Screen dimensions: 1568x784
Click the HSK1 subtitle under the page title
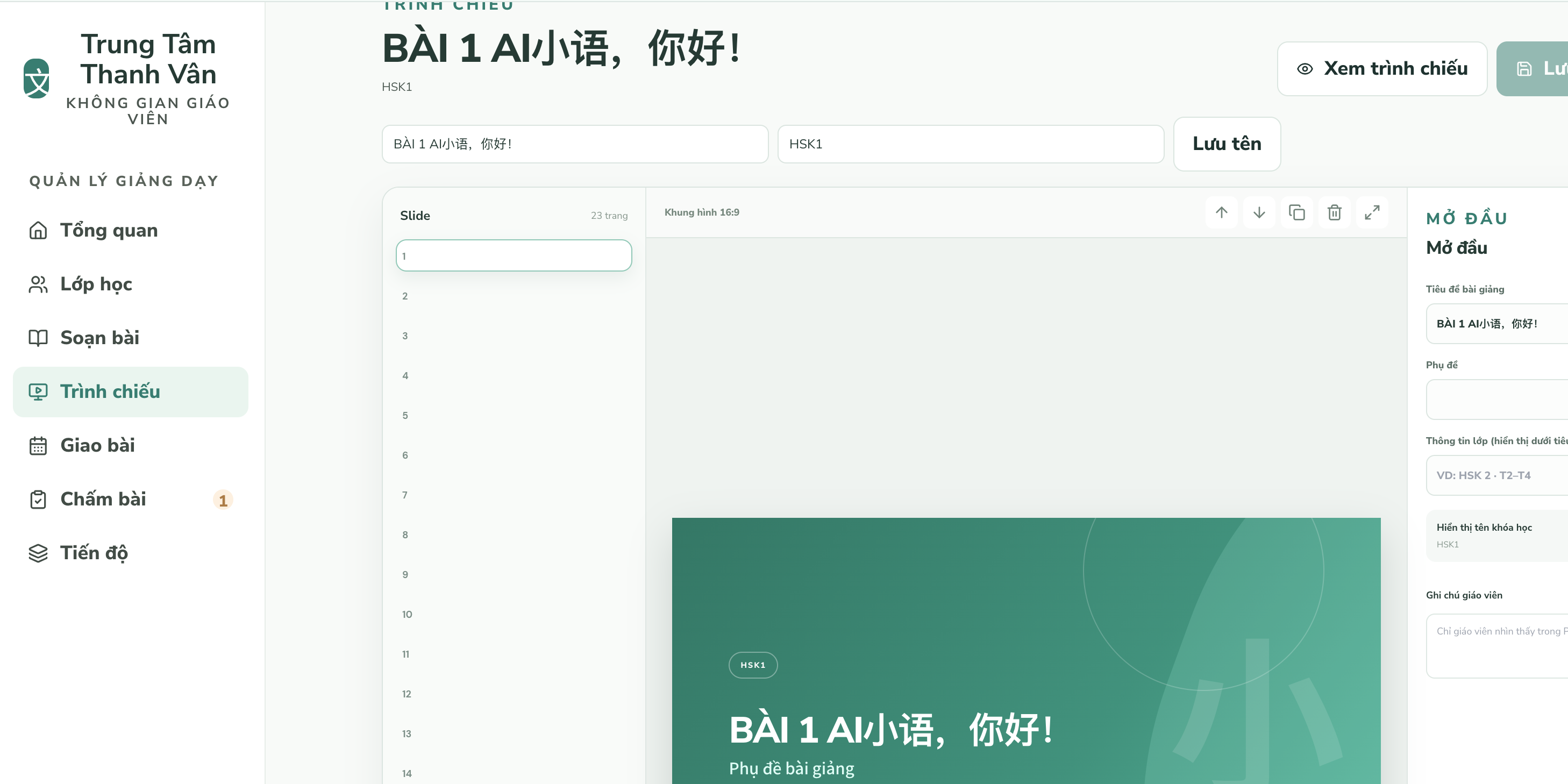tap(397, 87)
